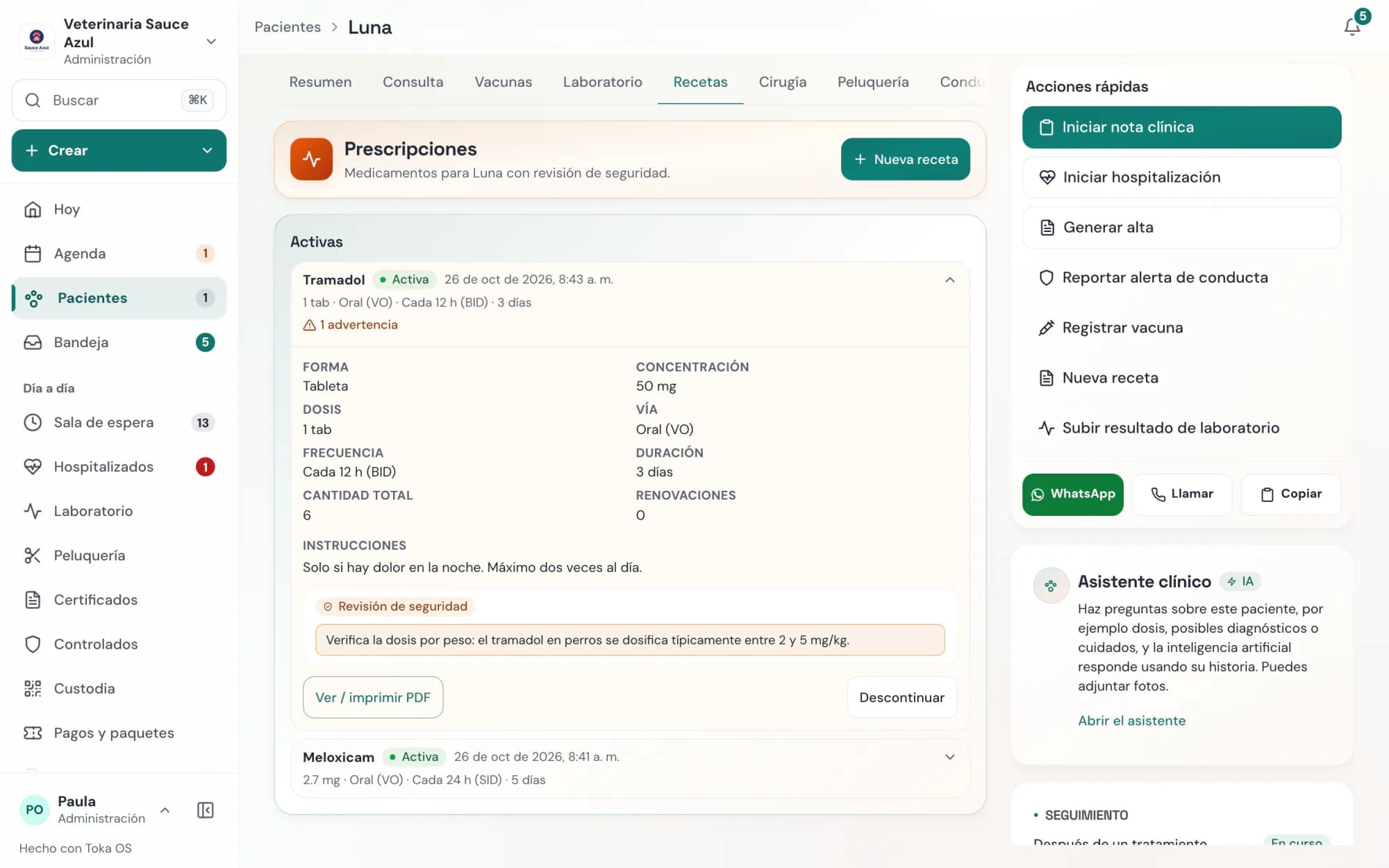Click the Veterinaria Sauce Azul logo
The width and height of the screenshot is (1389, 868).
pos(36,40)
